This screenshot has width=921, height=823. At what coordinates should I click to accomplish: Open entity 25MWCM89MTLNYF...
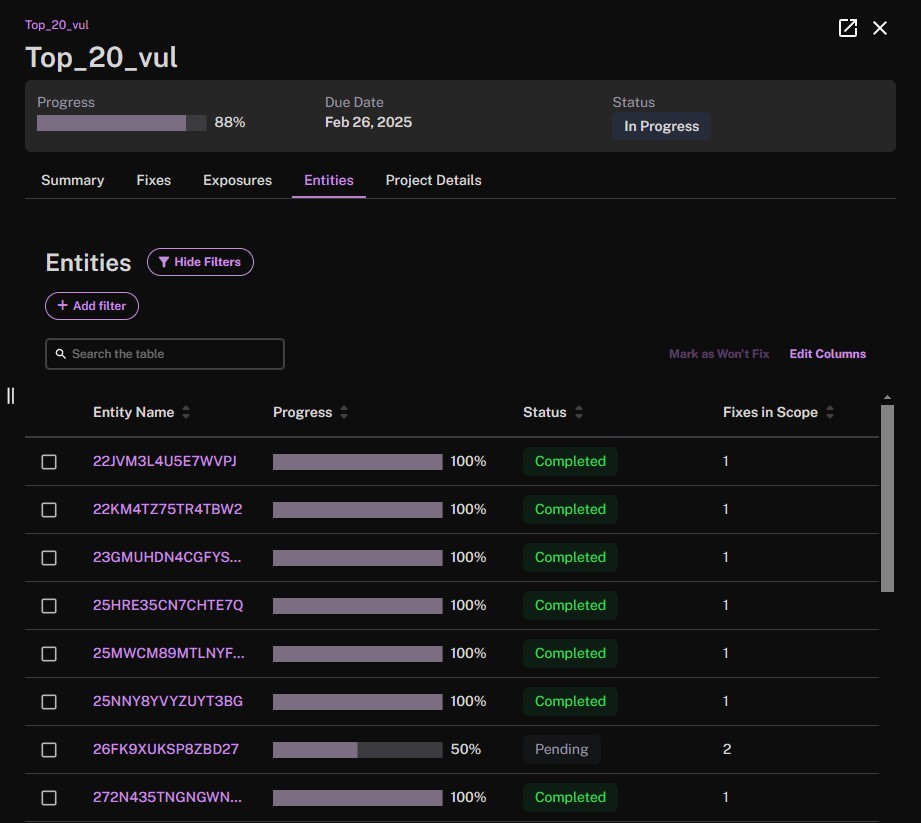169,653
